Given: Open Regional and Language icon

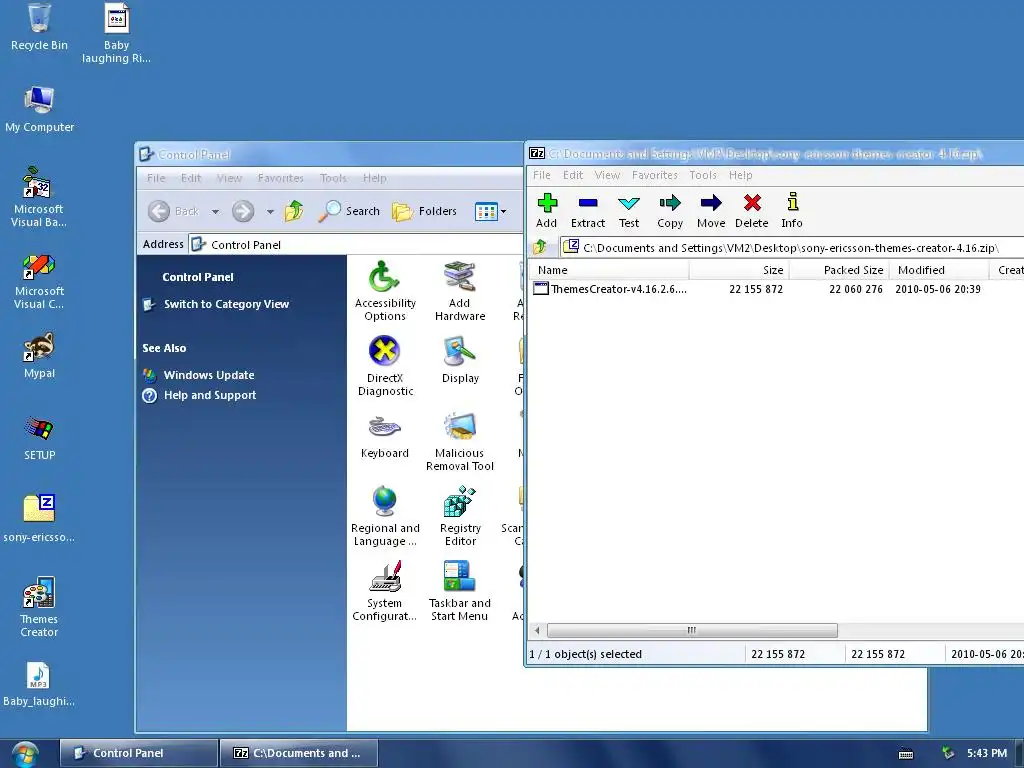Looking at the screenshot, I should [x=385, y=517].
